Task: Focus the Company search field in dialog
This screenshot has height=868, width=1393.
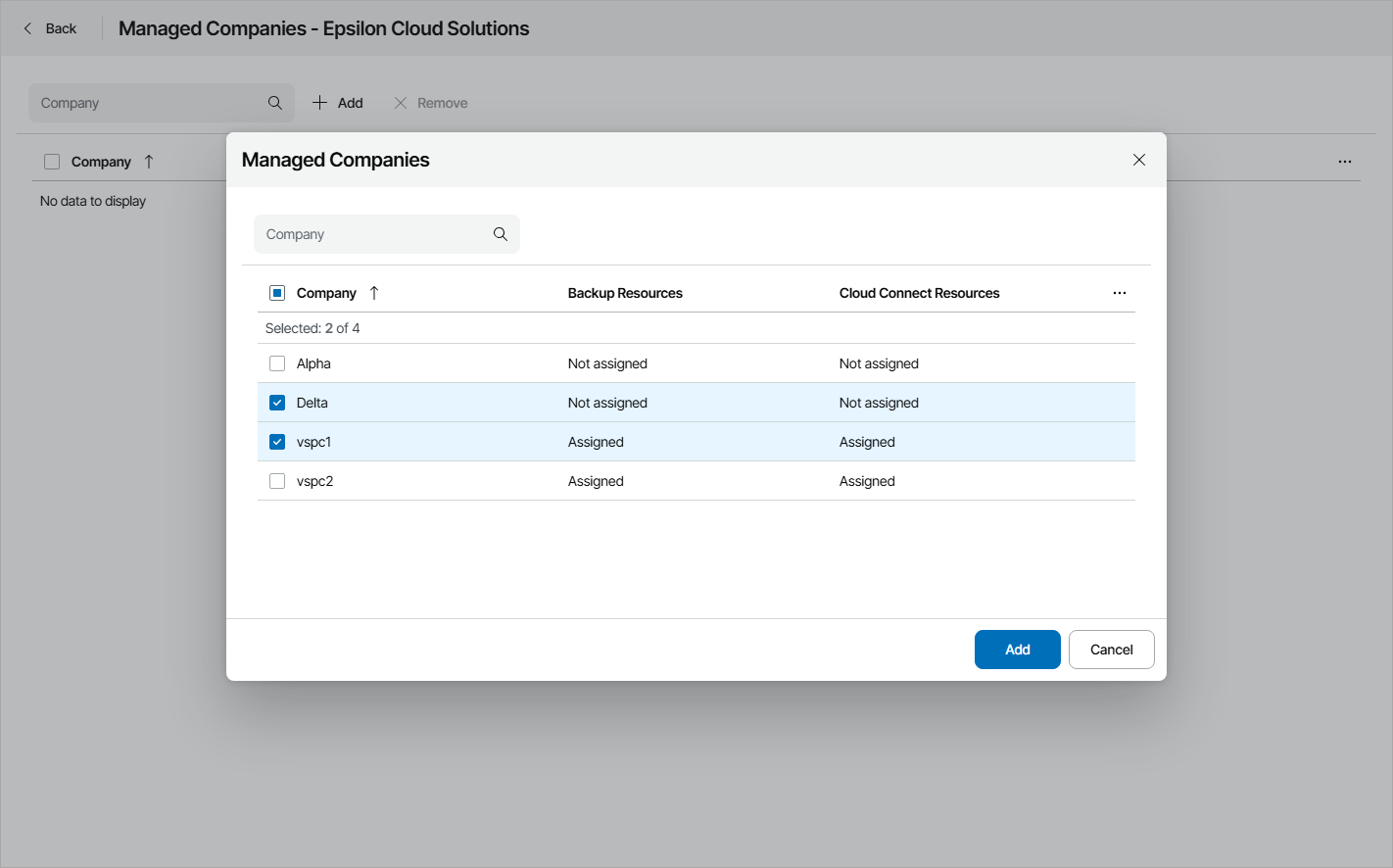Action: 372,234
